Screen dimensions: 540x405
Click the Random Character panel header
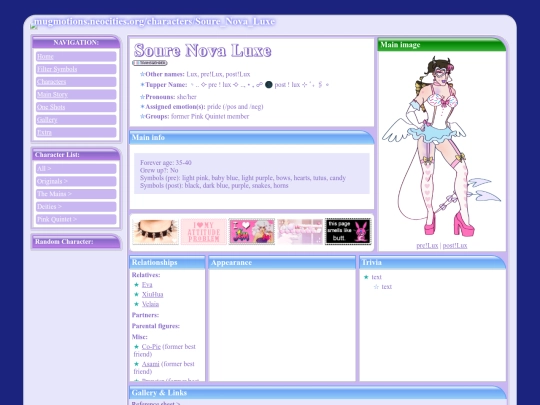pyautogui.click(x=76, y=242)
